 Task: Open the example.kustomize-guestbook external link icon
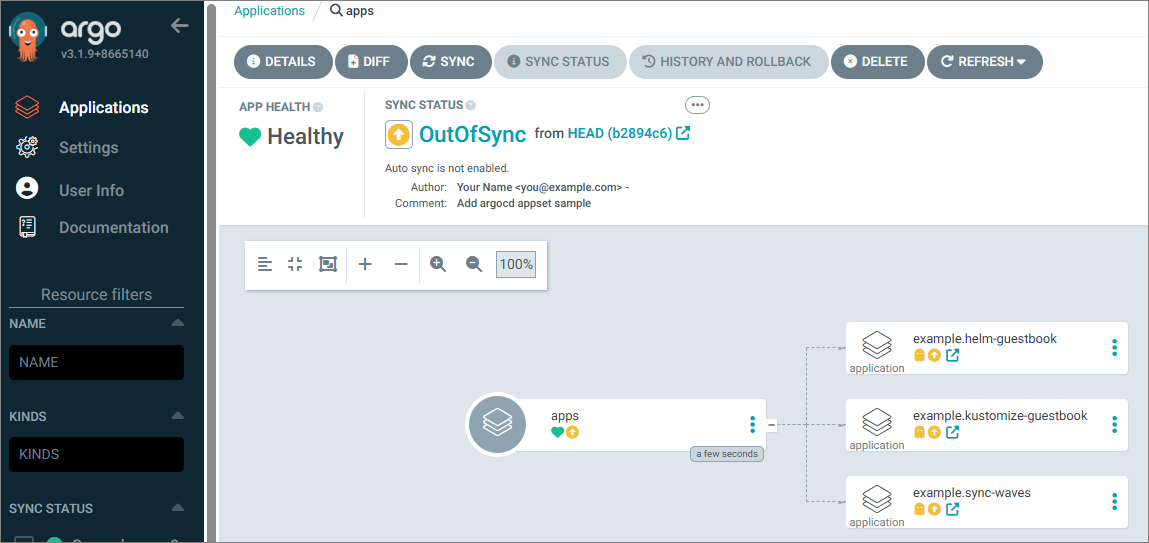coord(953,432)
